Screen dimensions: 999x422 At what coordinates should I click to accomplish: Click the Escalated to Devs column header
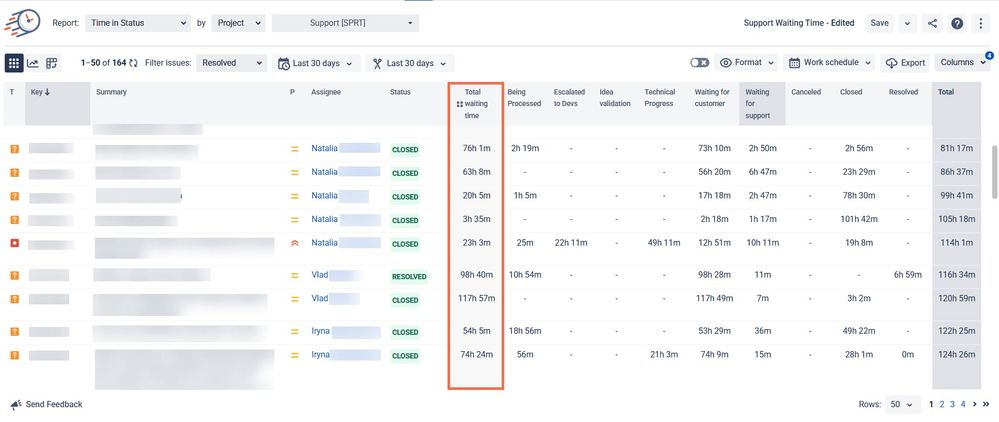point(569,98)
